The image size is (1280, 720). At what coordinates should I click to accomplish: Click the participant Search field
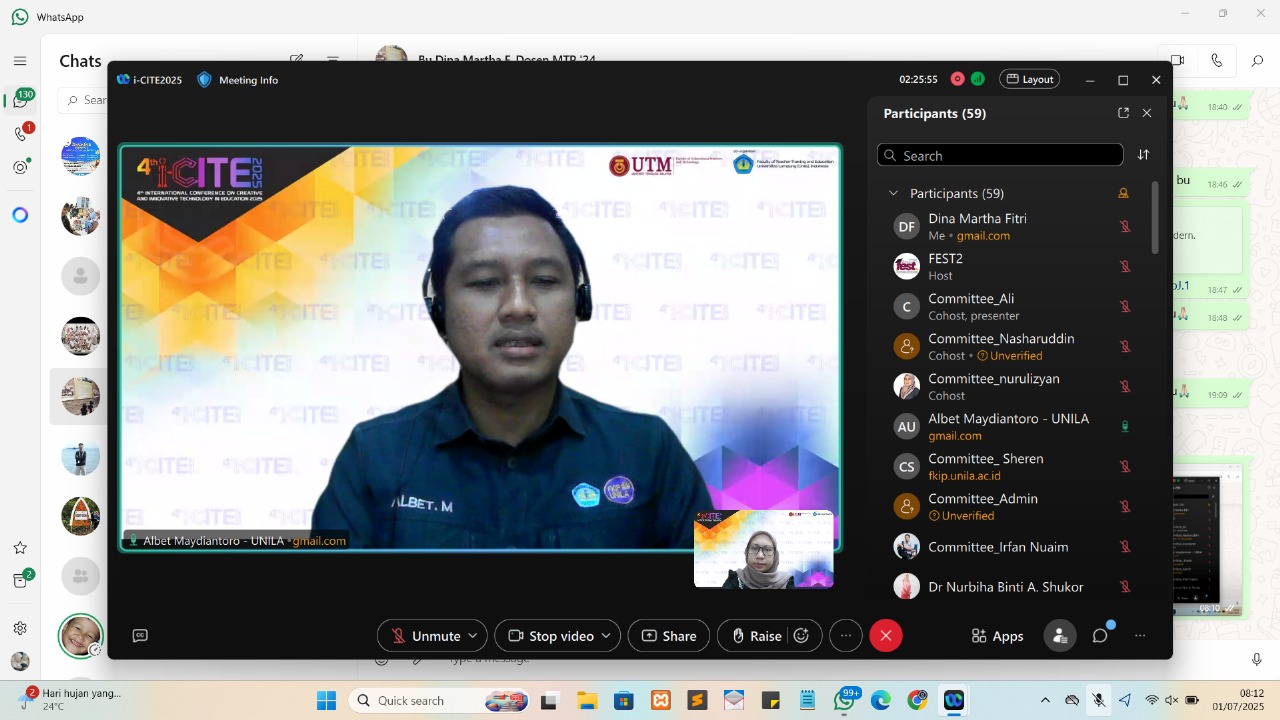1000,155
